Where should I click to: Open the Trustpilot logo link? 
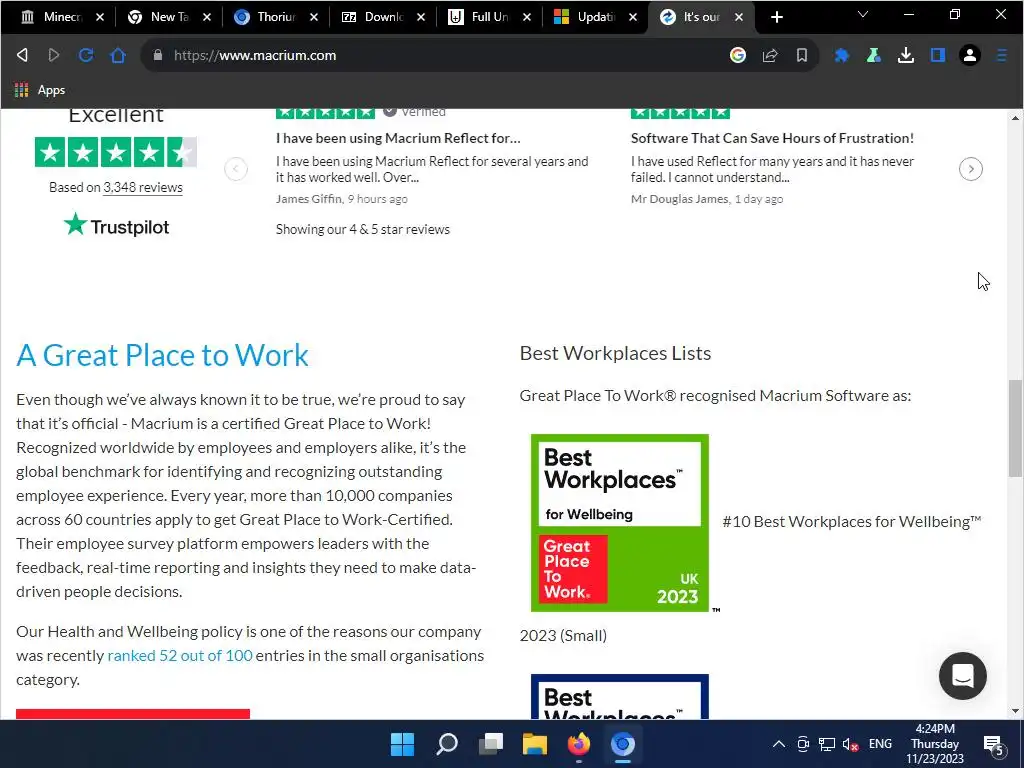click(116, 225)
